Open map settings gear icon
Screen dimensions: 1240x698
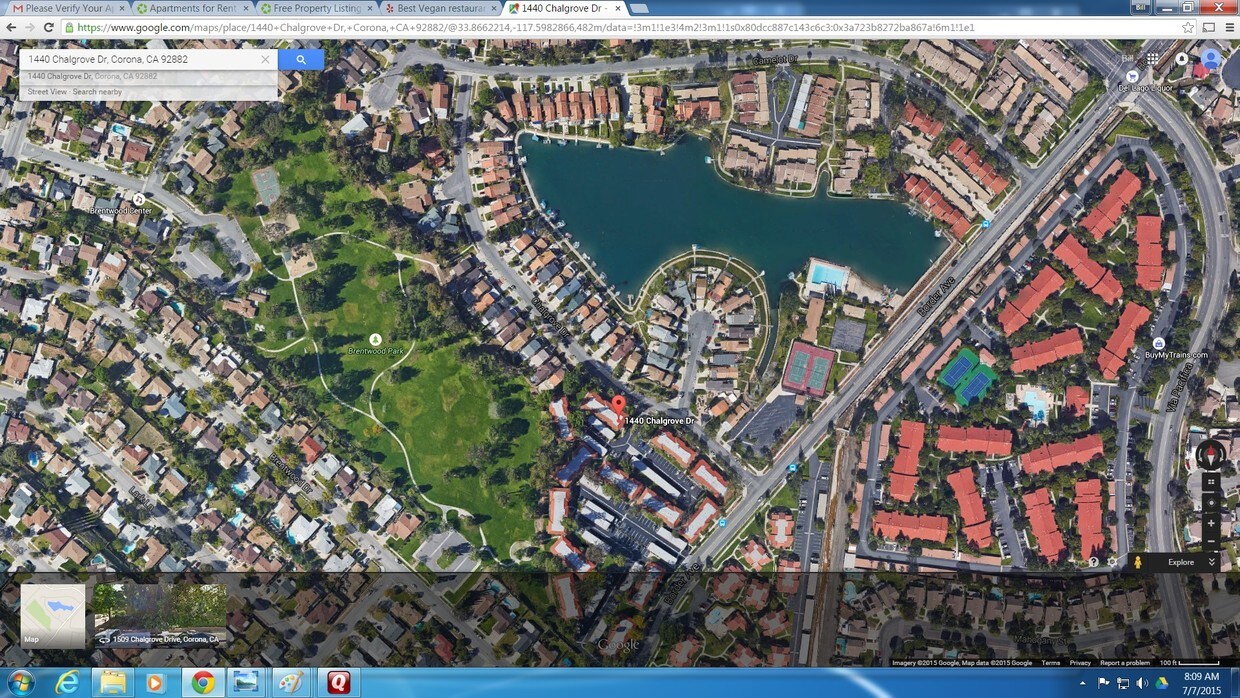[x=1112, y=562]
